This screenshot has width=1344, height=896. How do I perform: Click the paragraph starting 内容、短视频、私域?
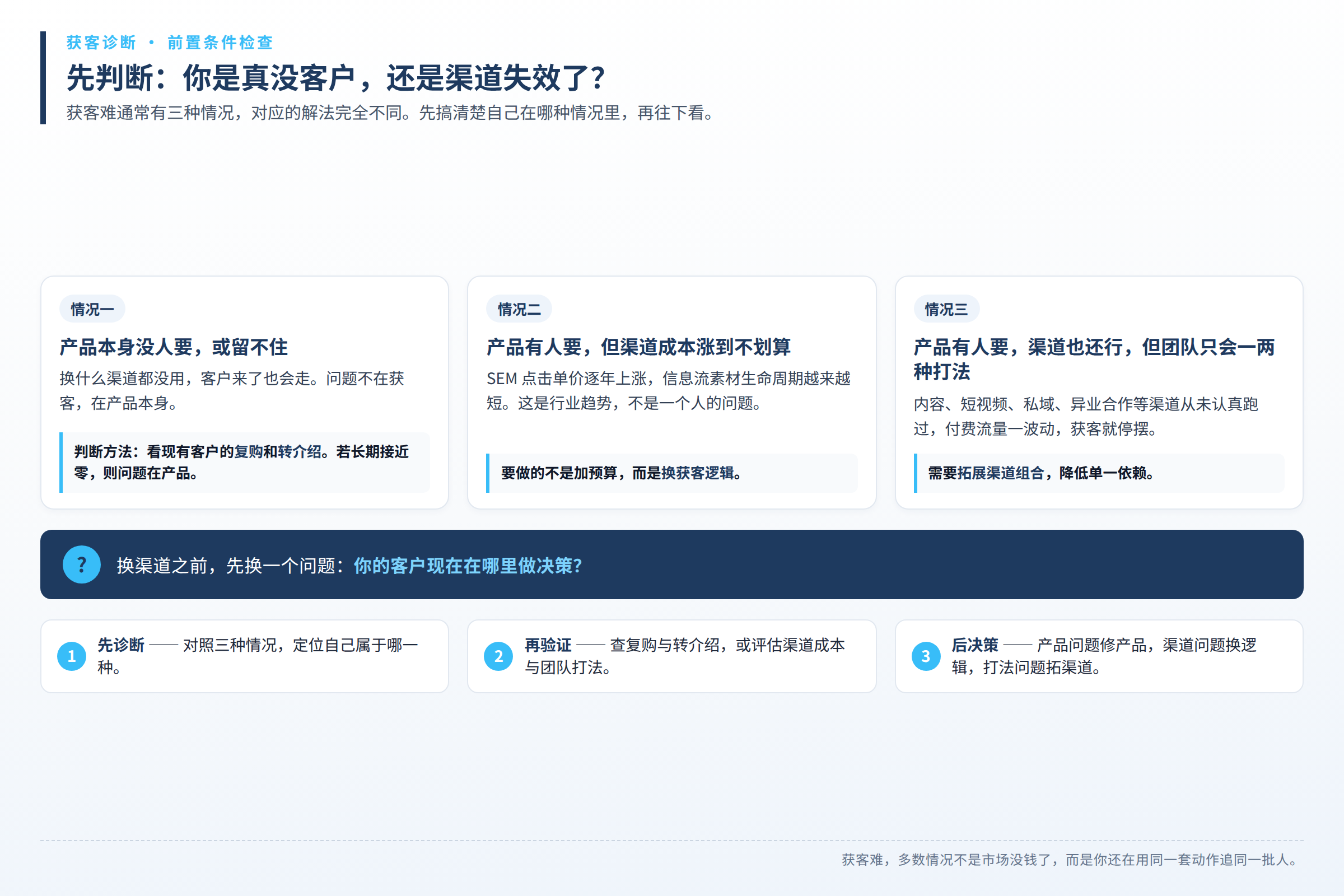[1086, 416]
